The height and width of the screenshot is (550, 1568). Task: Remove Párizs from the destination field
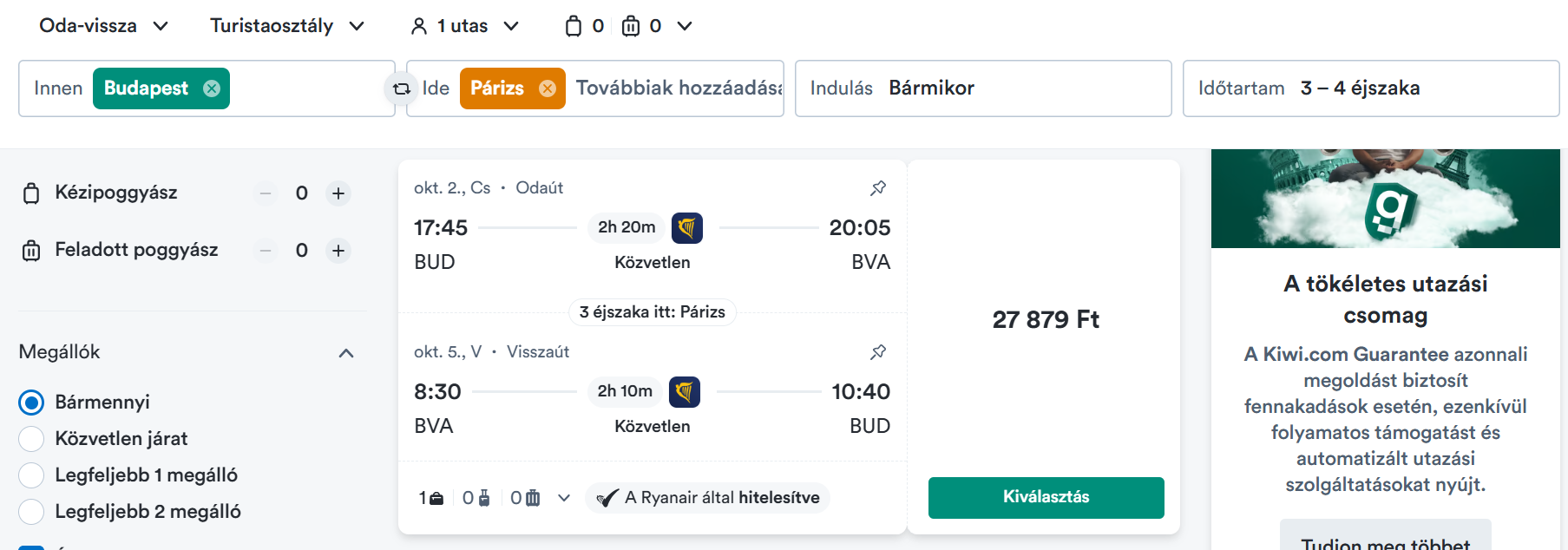(x=548, y=88)
